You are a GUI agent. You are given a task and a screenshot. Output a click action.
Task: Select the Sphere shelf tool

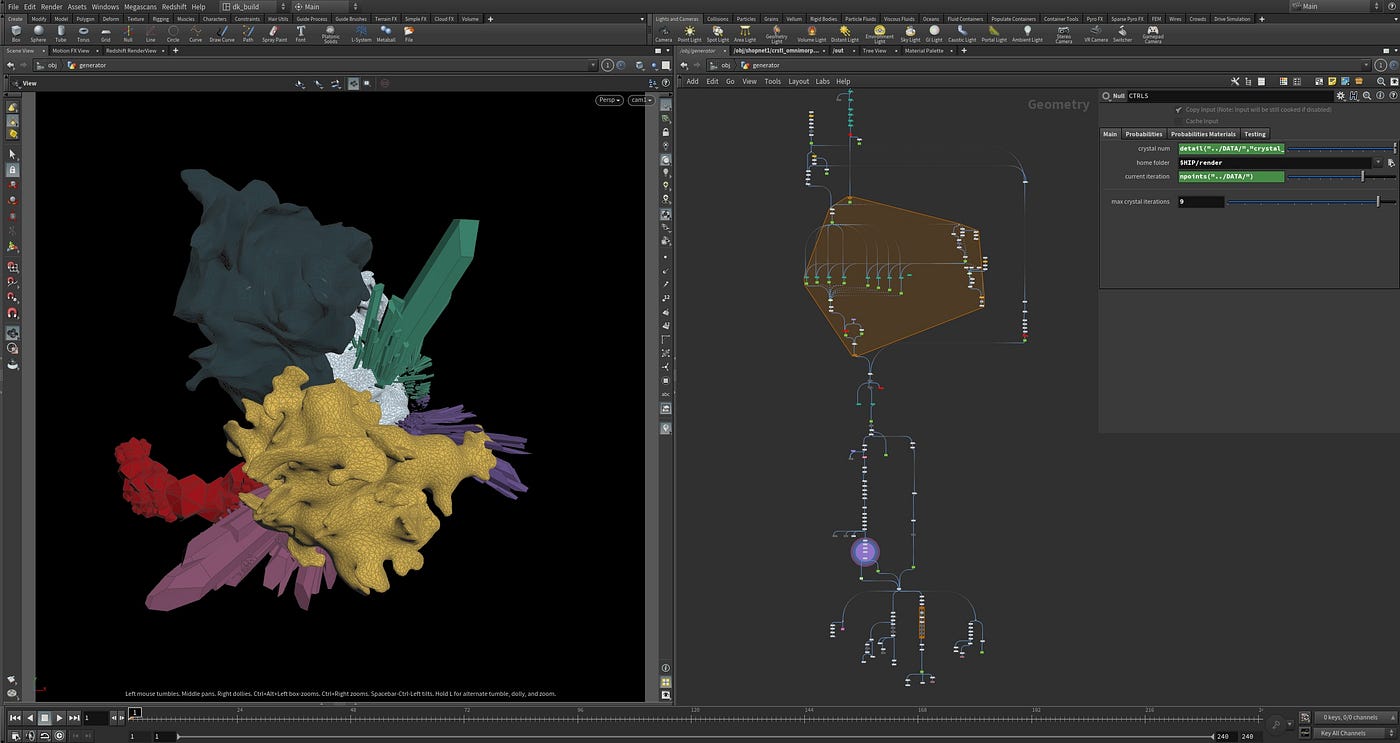click(38, 34)
